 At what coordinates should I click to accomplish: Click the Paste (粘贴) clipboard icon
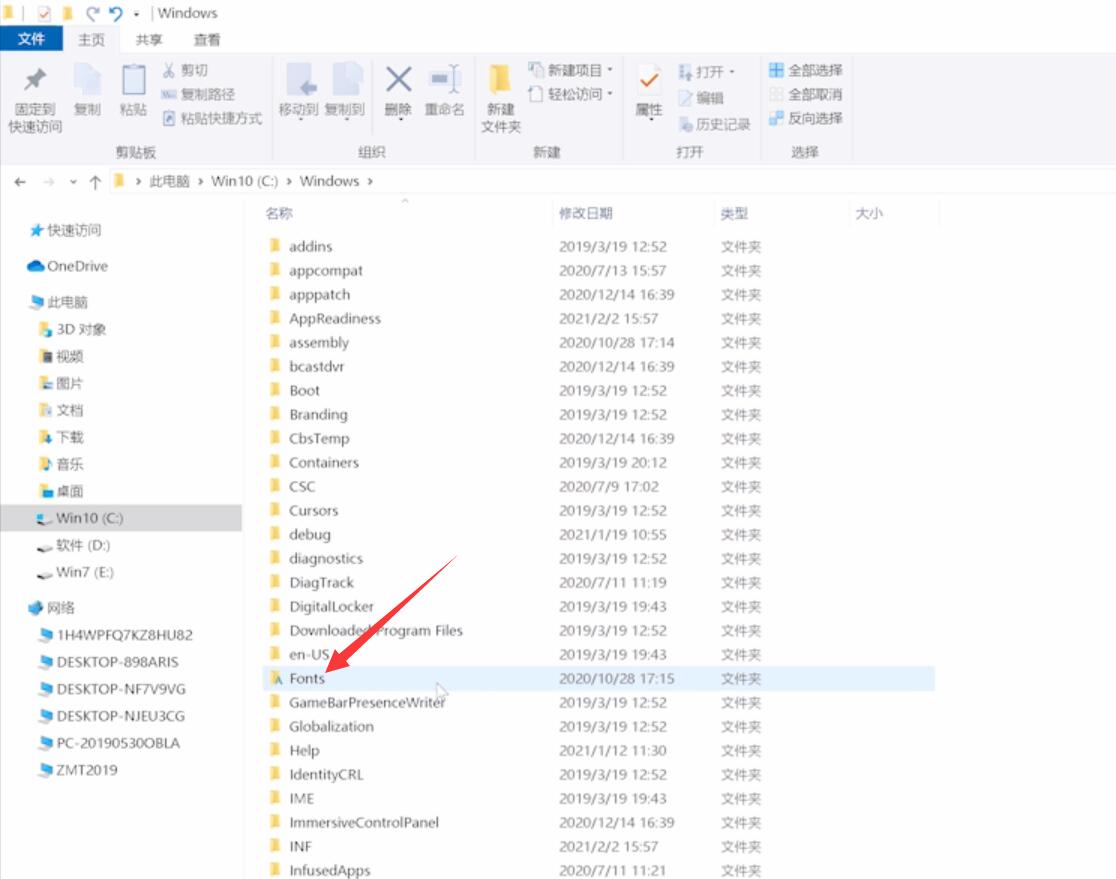[133, 80]
